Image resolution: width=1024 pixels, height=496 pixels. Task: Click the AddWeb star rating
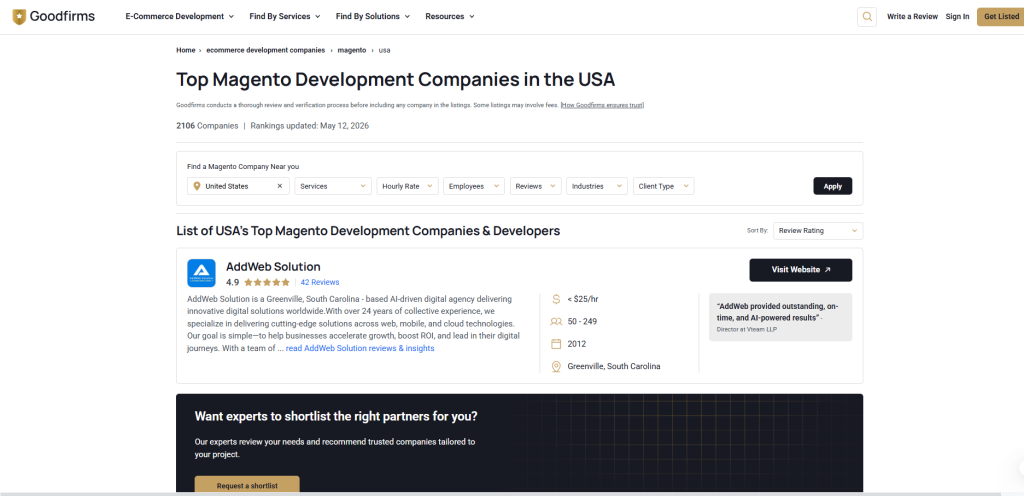[x=267, y=283]
